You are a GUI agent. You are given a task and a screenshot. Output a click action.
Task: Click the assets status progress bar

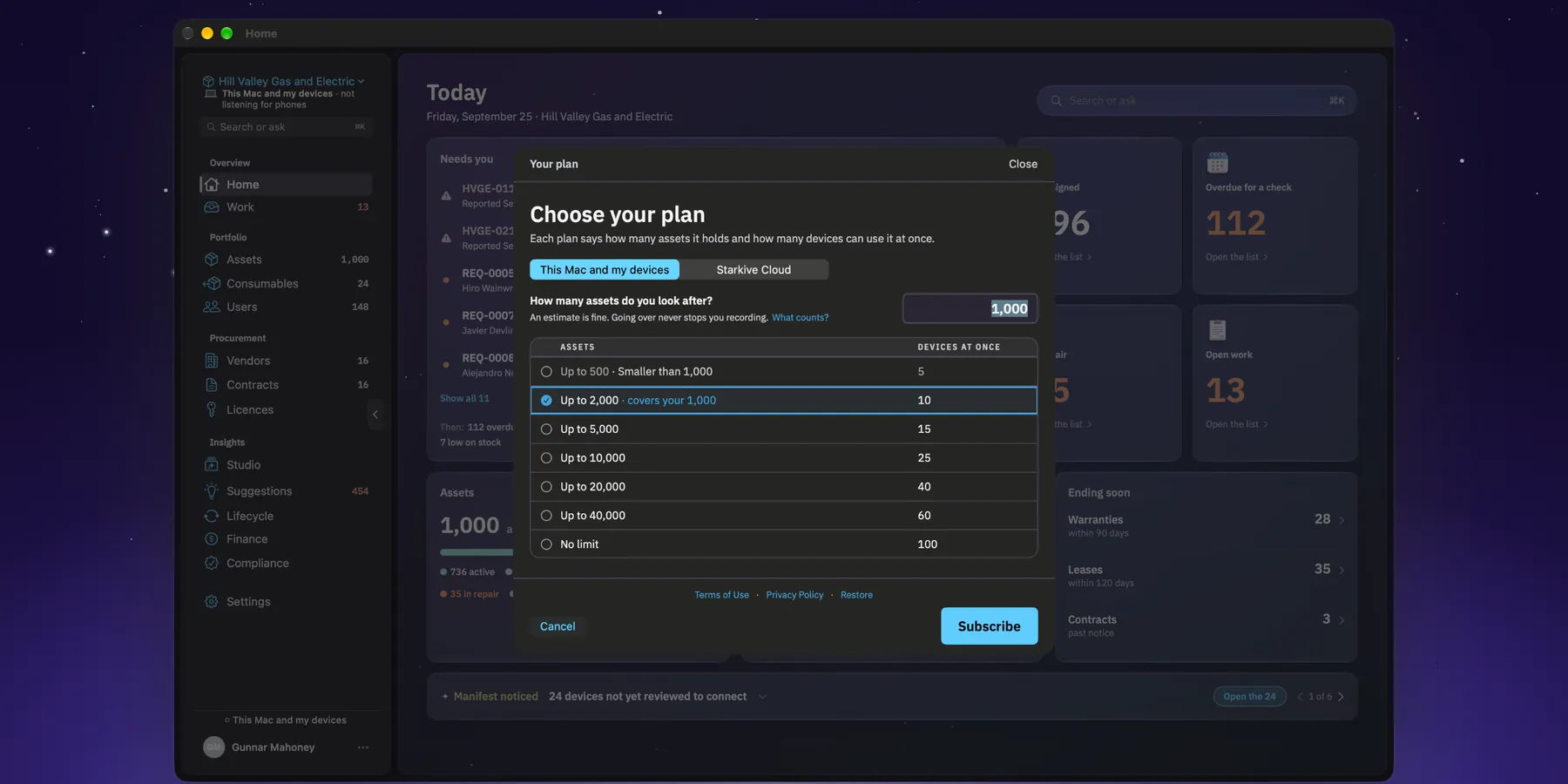point(476,552)
